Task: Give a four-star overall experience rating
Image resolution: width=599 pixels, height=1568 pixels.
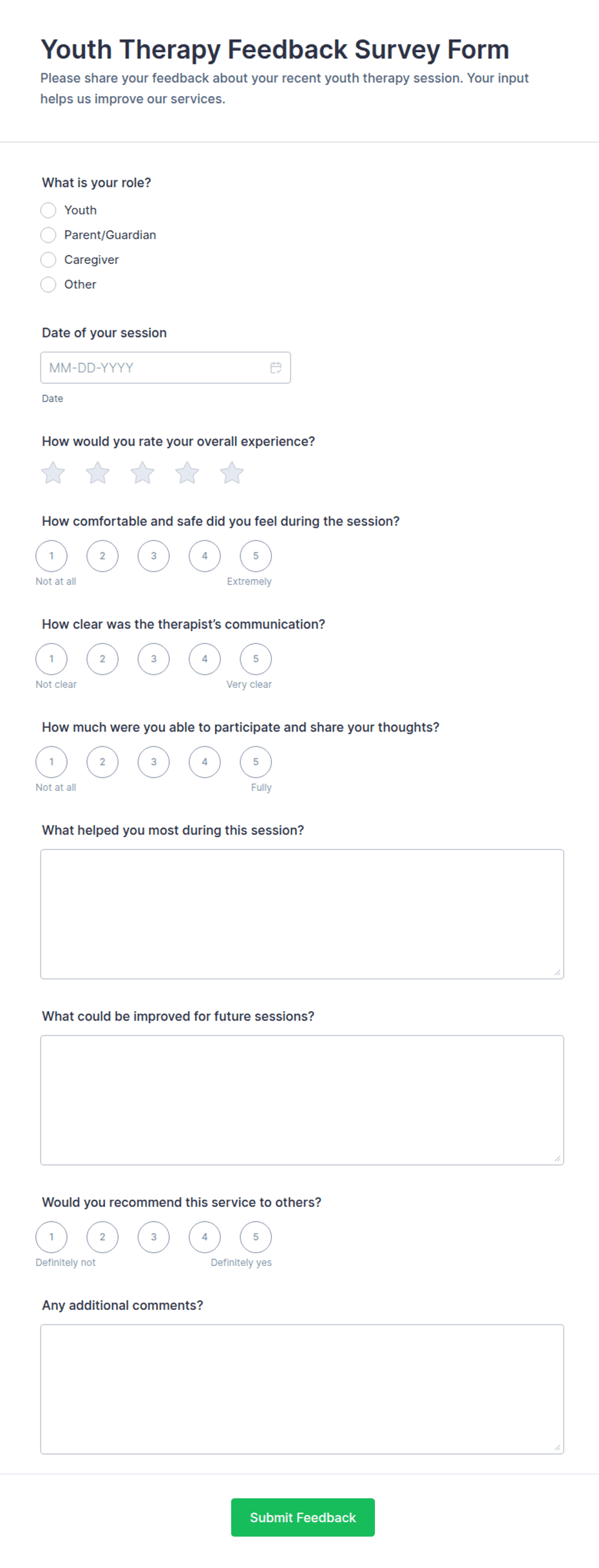Action: pyautogui.click(x=187, y=473)
